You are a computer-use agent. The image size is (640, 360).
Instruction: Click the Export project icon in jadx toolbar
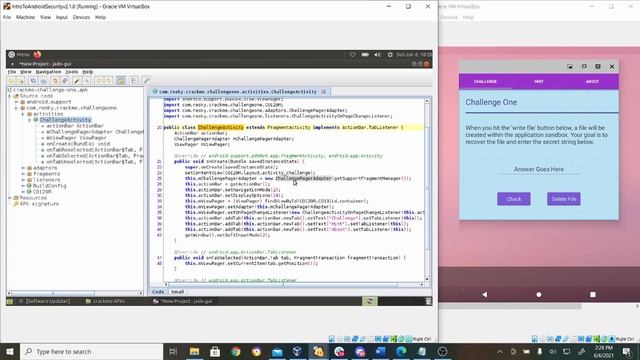pyautogui.click(x=43, y=80)
